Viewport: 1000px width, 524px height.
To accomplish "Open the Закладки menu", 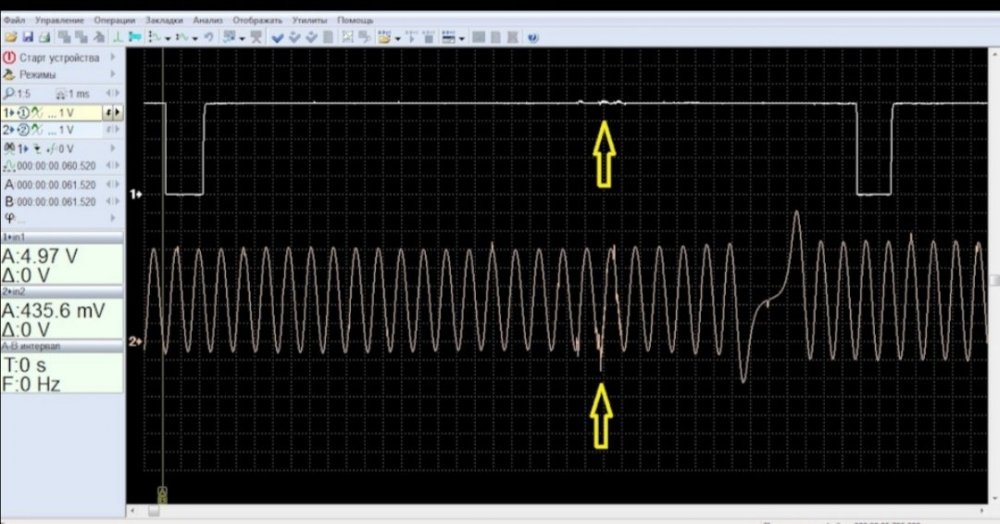I will point(164,20).
